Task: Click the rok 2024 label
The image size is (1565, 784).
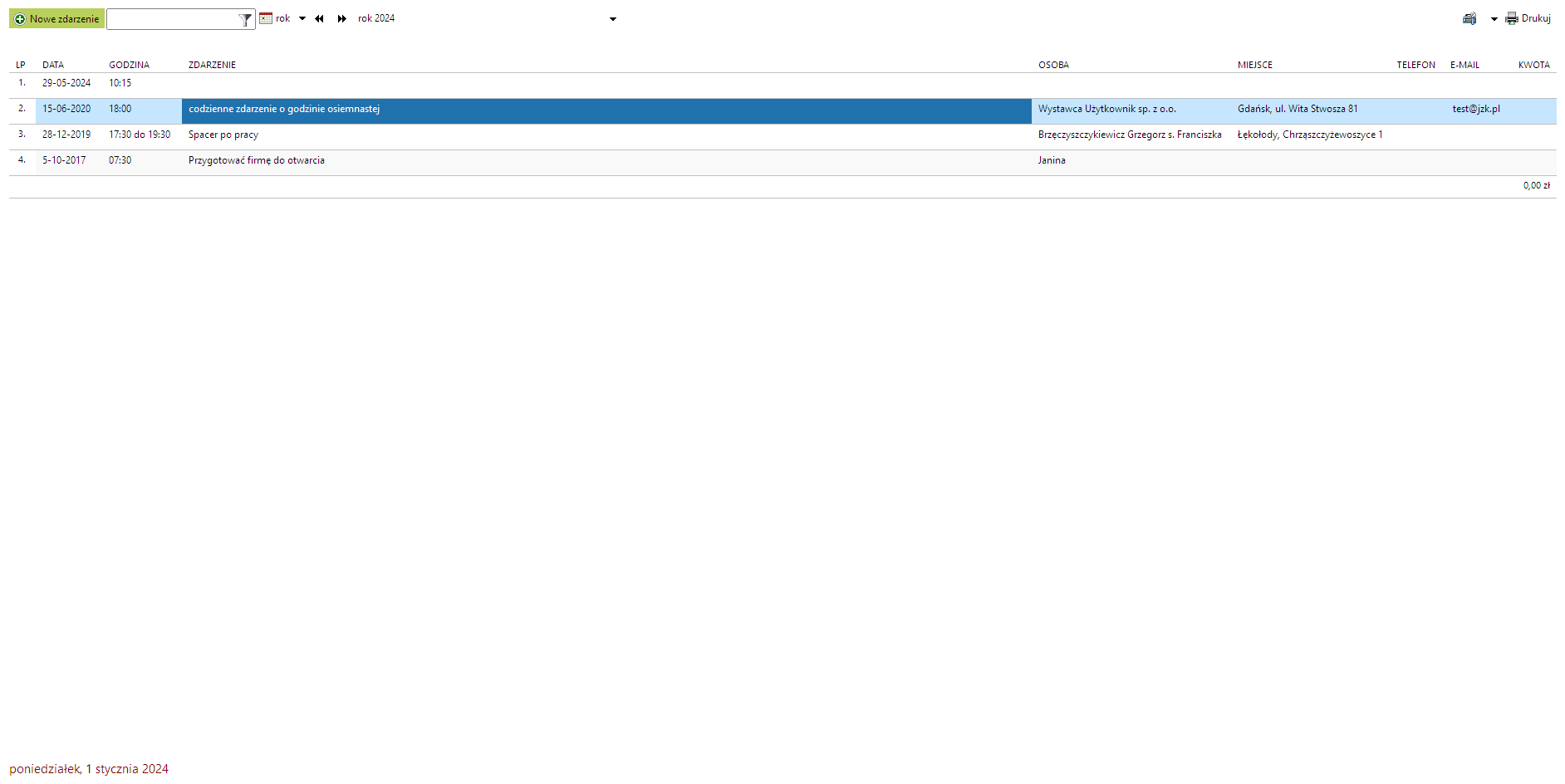Action: [x=376, y=18]
